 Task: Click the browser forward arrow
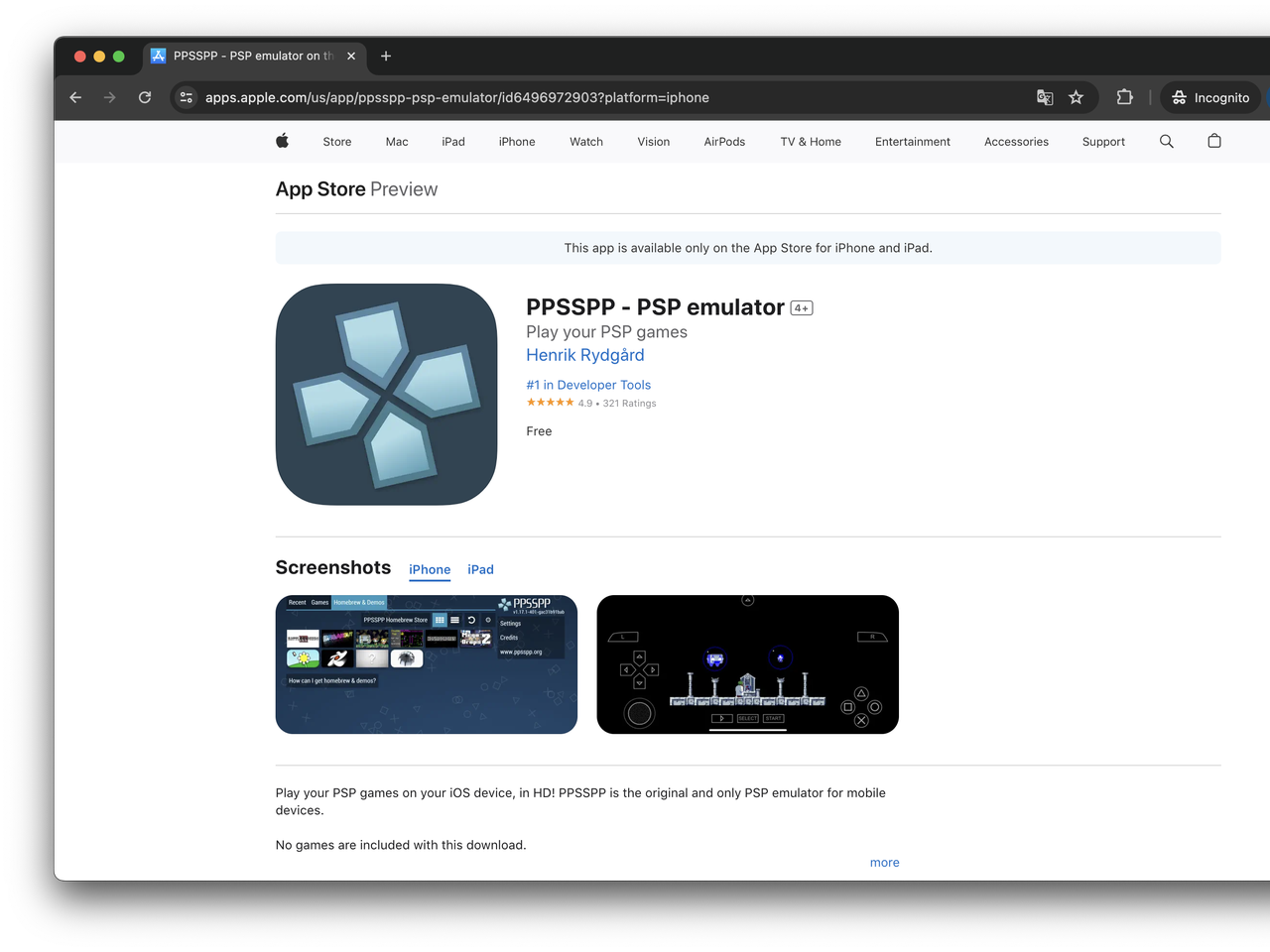(110, 97)
